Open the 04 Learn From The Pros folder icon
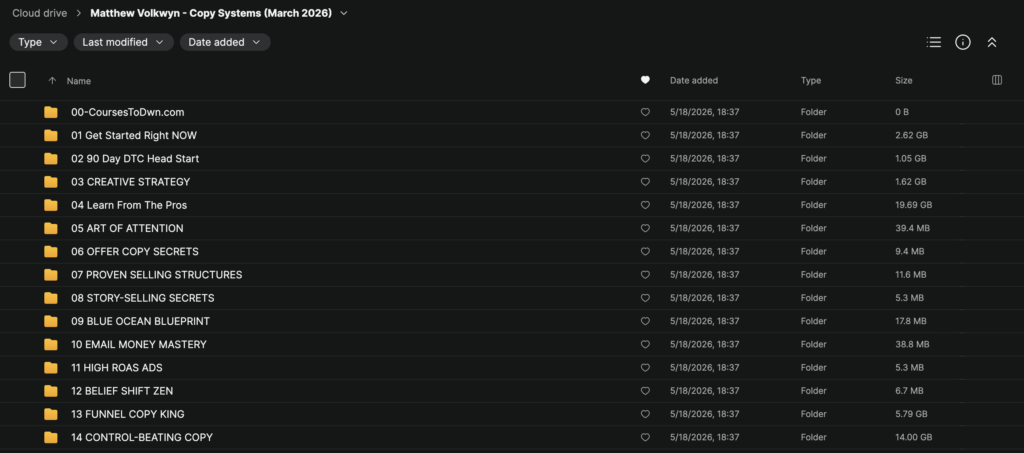Viewport: 1024px width, 453px height. coord(51,205)
